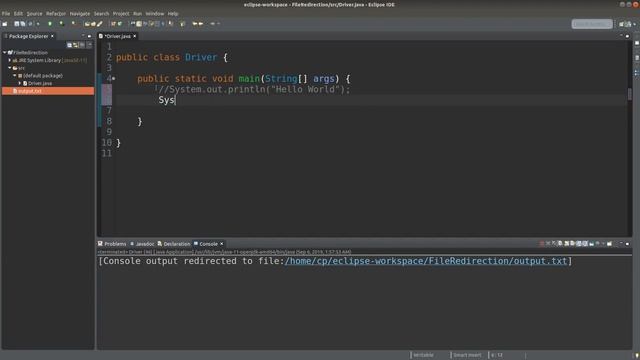This screenshot has height=360, width=640.
Task: Toggle Link with Editor in Package Explorer
Action: pos(76,45)
